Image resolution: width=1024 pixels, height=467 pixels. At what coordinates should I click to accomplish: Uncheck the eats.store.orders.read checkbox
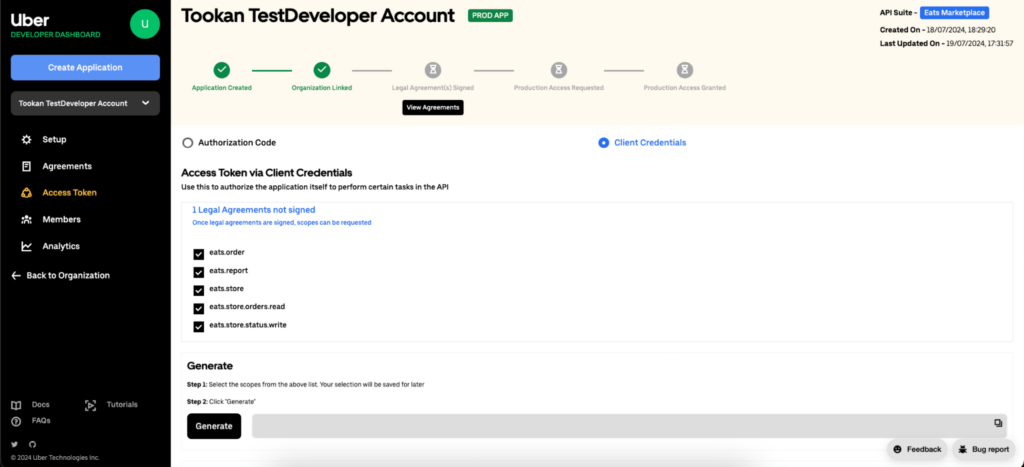point(199,308)
